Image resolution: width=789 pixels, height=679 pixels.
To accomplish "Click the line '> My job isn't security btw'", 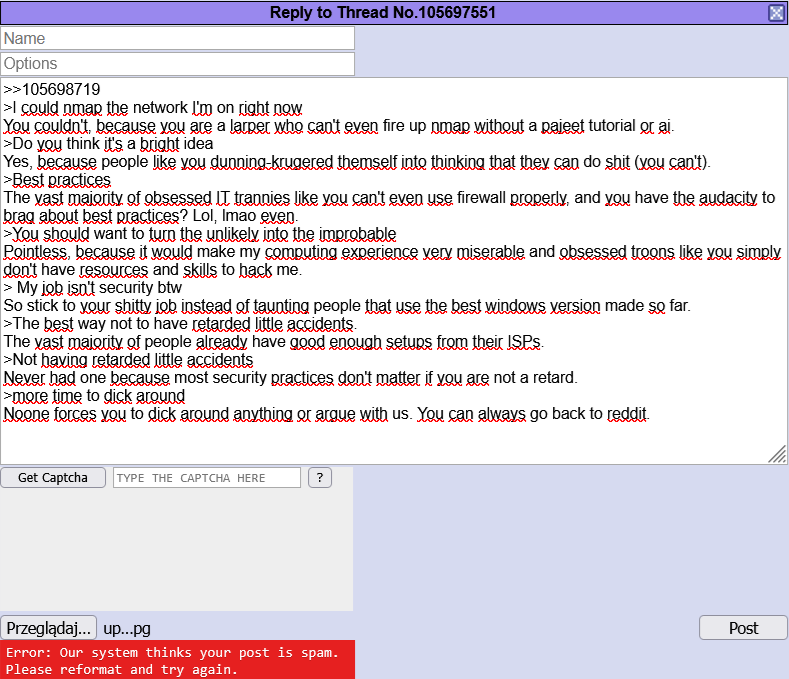I will click(93, 287).
